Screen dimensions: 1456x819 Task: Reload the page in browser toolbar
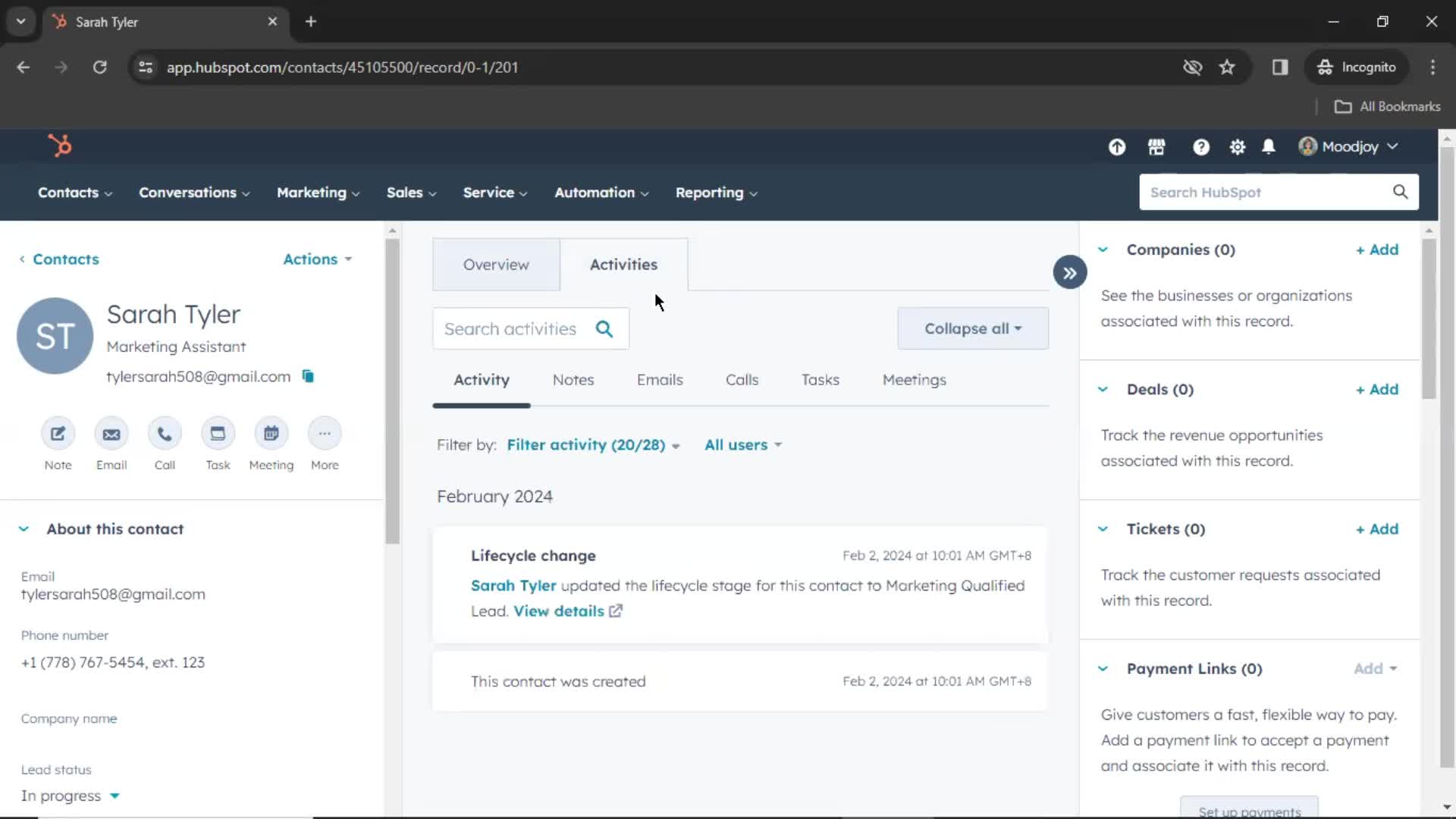99,67
